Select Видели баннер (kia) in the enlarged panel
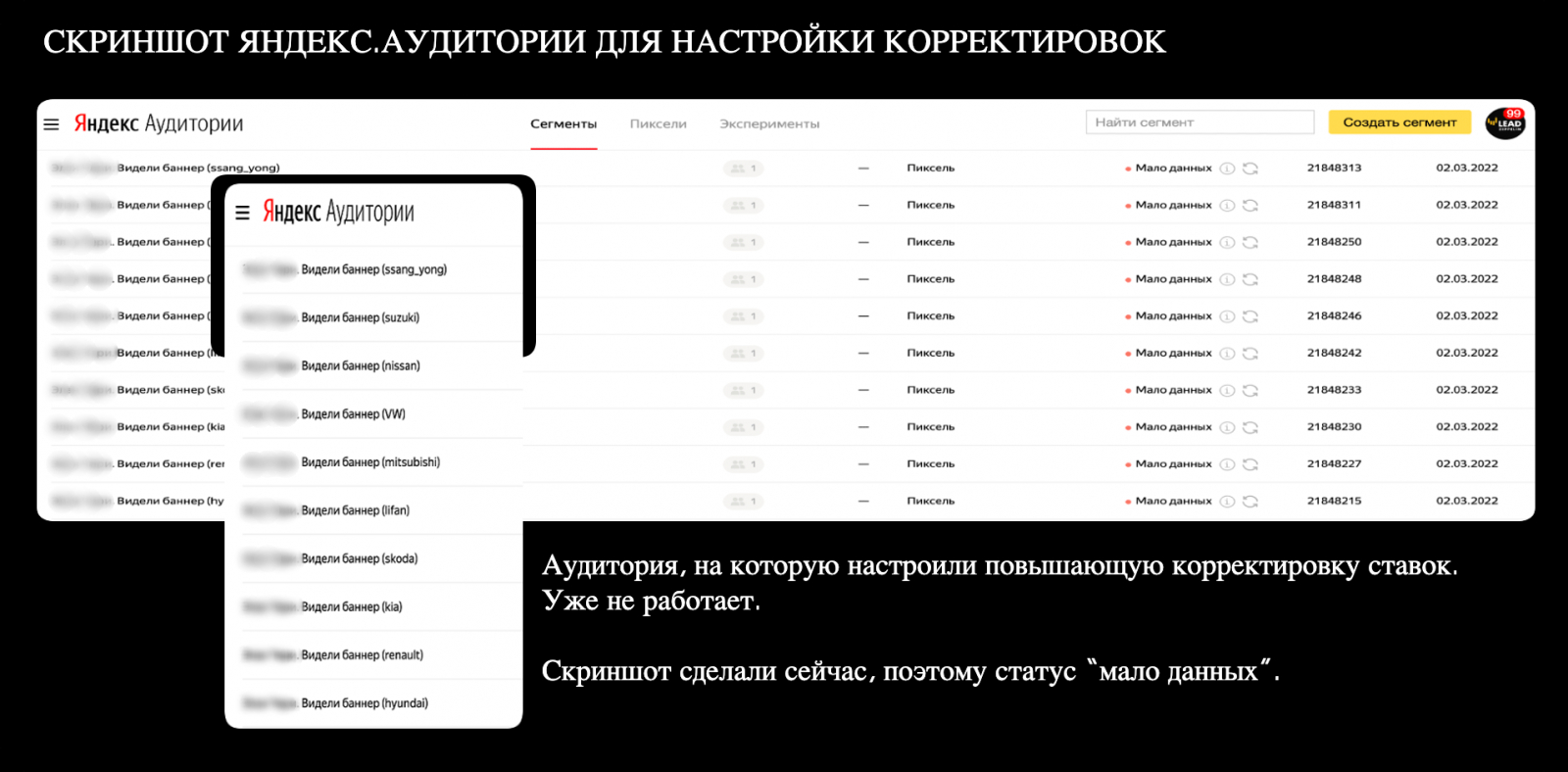The height and width of the screenshot is (772, 1568). click(352, 606)
